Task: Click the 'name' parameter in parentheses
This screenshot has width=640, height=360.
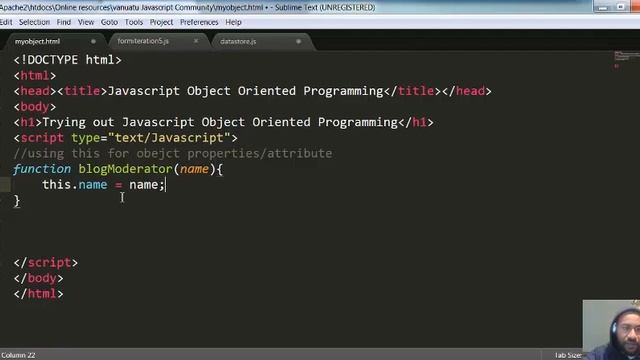Action: [x=194, y=169]
